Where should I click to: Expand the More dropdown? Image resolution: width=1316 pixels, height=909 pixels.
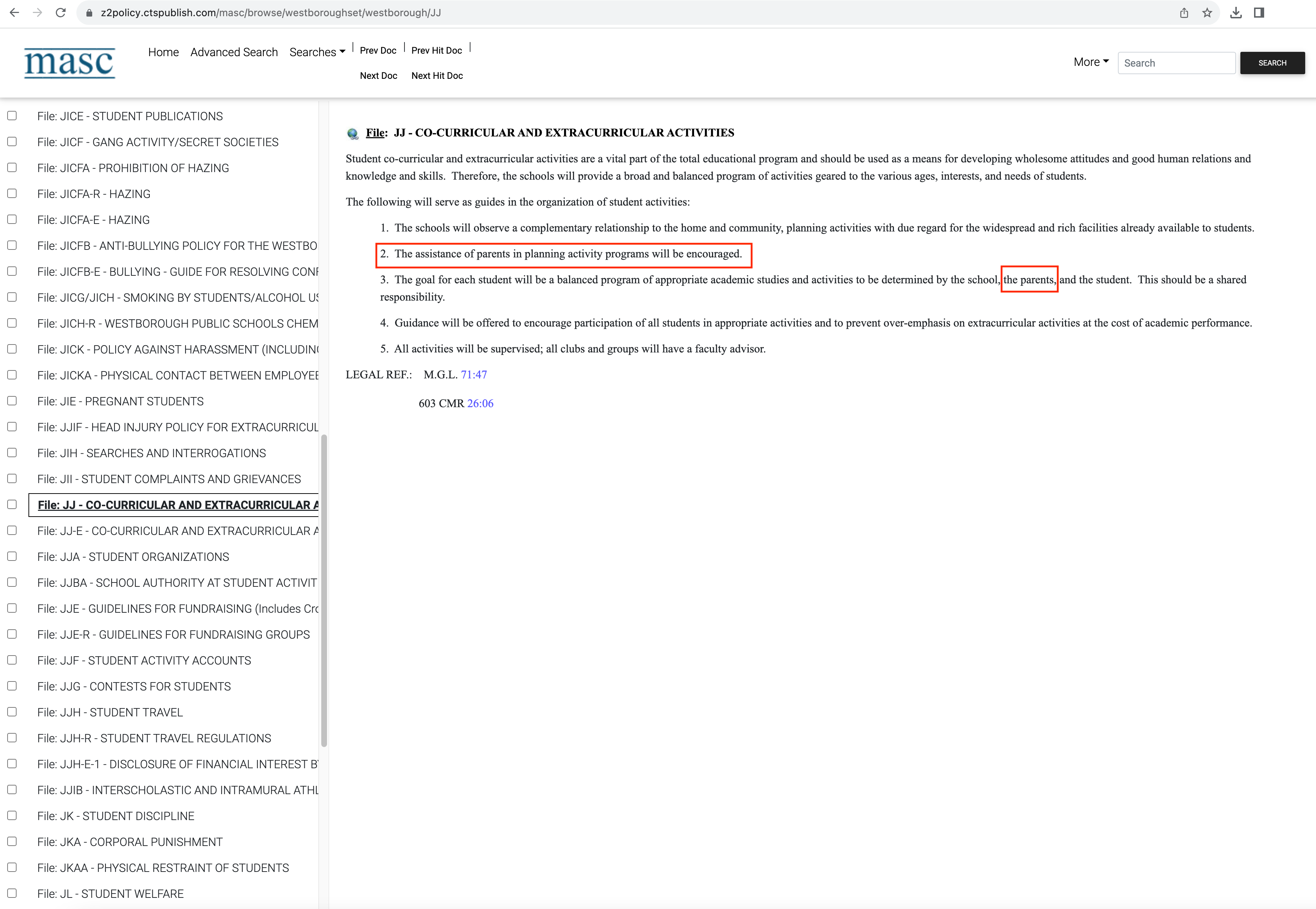(x=1091, y=62)
